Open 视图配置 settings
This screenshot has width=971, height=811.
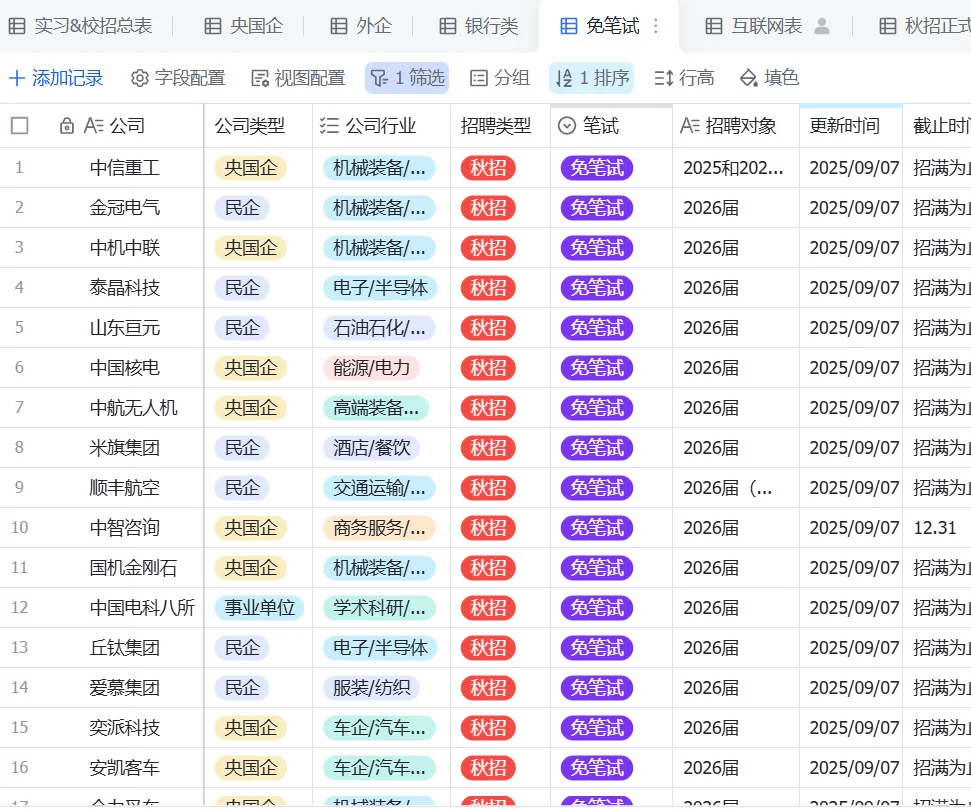[298, 78]
